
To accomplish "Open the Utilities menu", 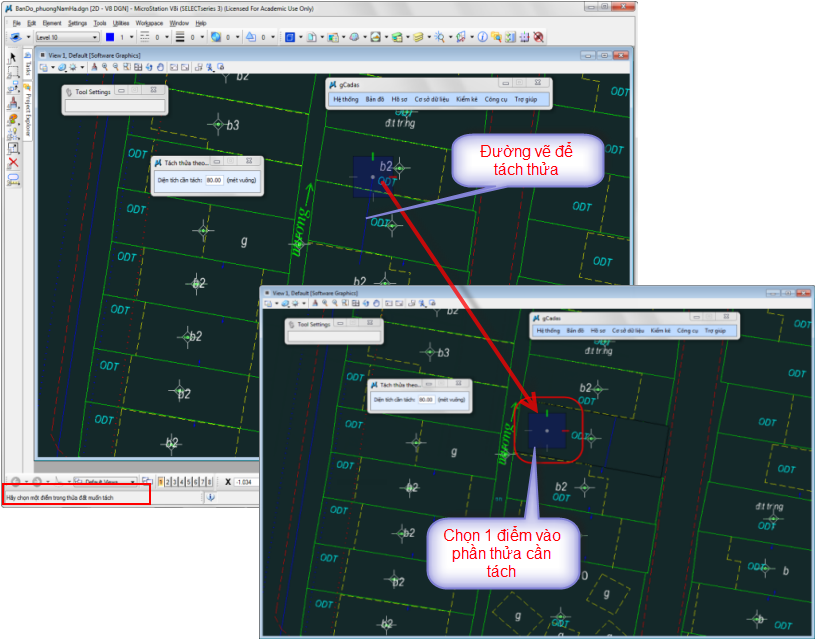I will point(121,22).
